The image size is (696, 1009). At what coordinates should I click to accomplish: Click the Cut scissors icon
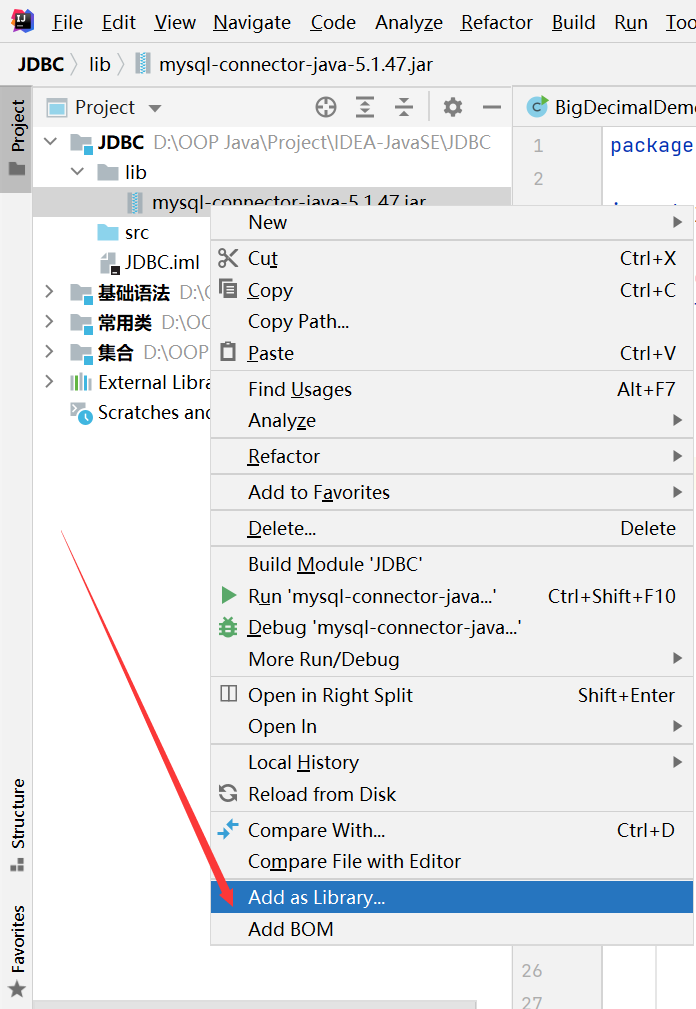click(228, 258)
